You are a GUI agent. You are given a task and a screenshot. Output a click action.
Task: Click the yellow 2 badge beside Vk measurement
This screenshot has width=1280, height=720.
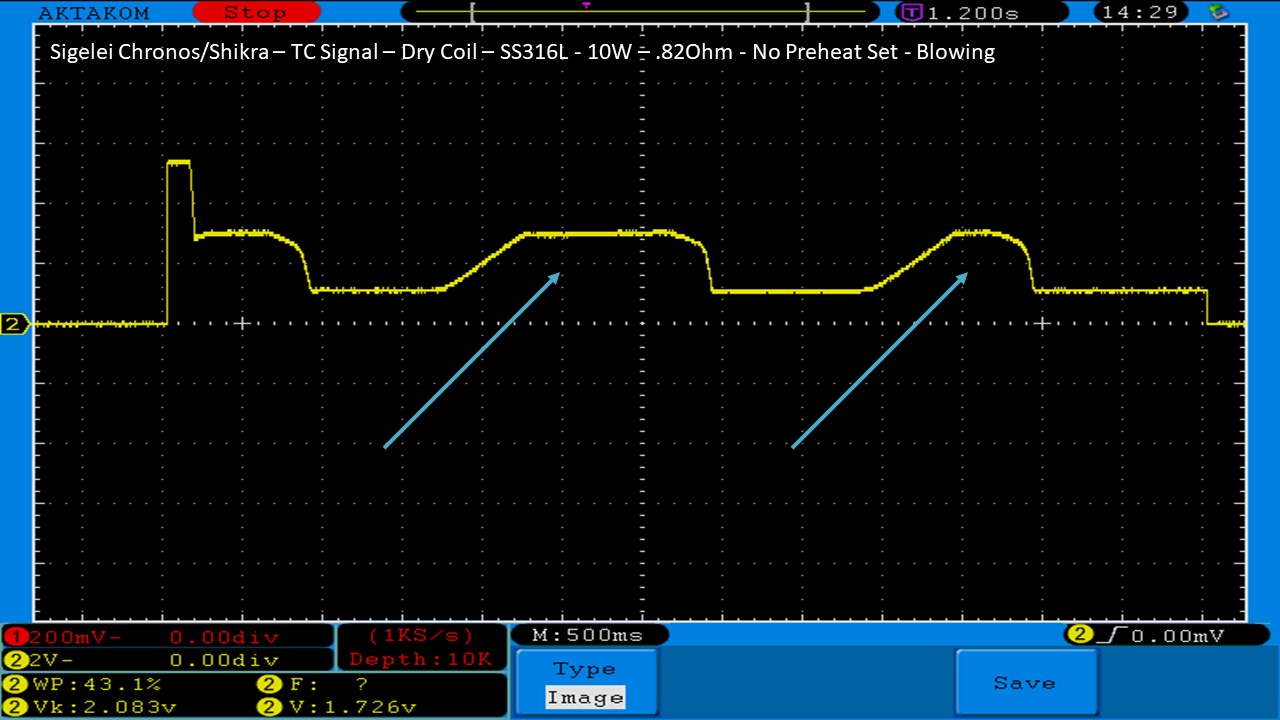(x=17, y=707)
